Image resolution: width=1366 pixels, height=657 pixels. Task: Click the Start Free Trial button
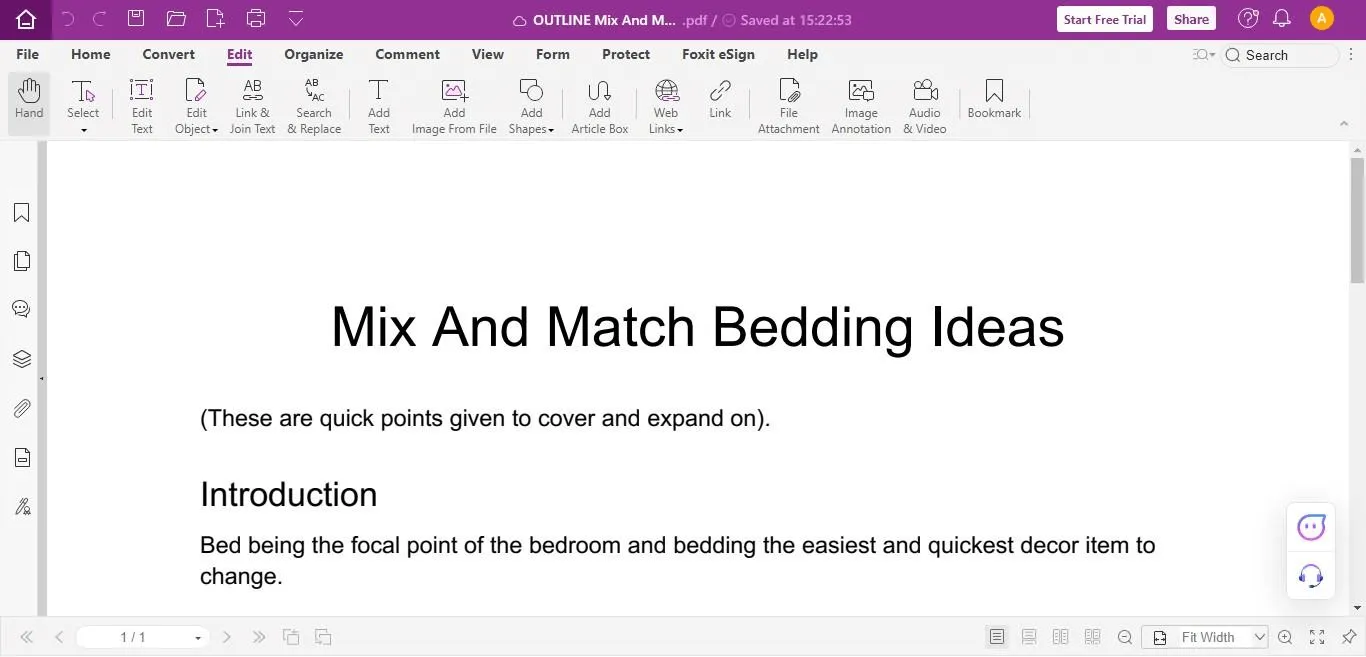(1105, 19)
